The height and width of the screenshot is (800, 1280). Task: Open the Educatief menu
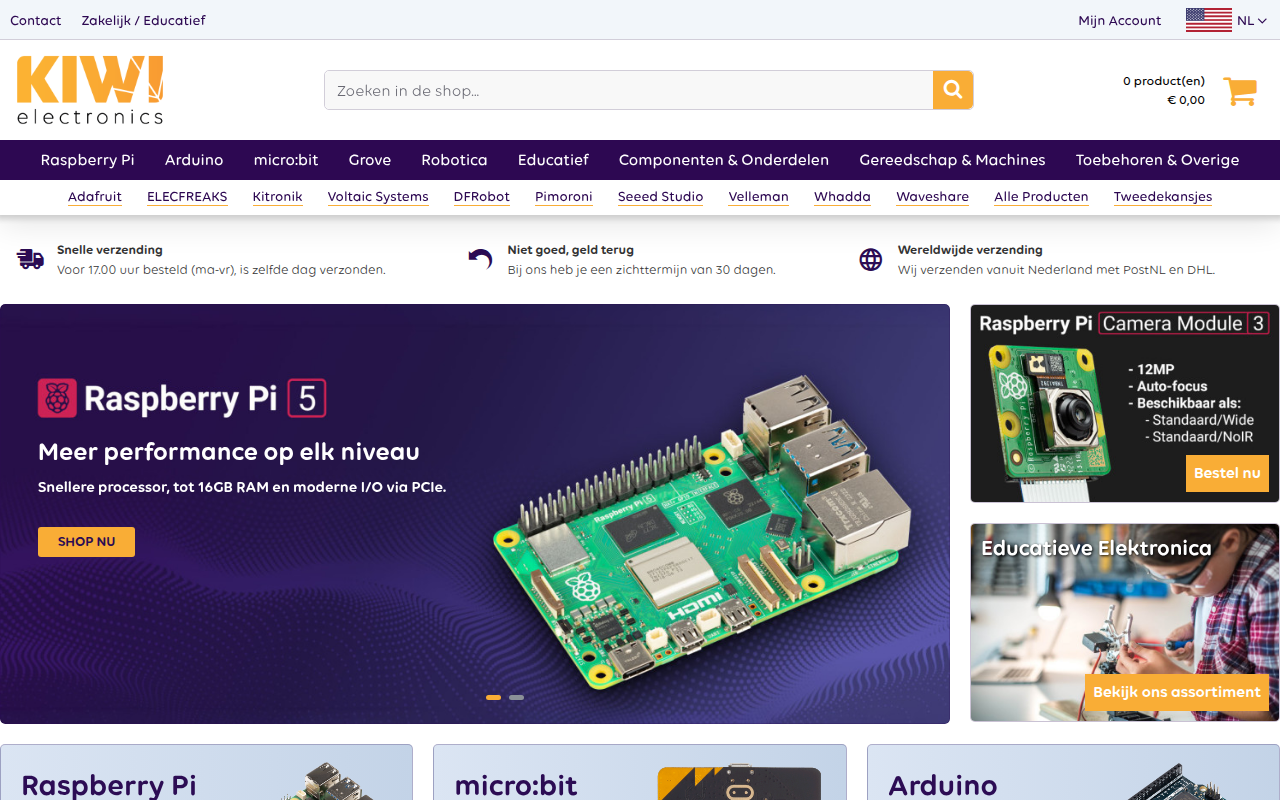[x=553, y=160]
